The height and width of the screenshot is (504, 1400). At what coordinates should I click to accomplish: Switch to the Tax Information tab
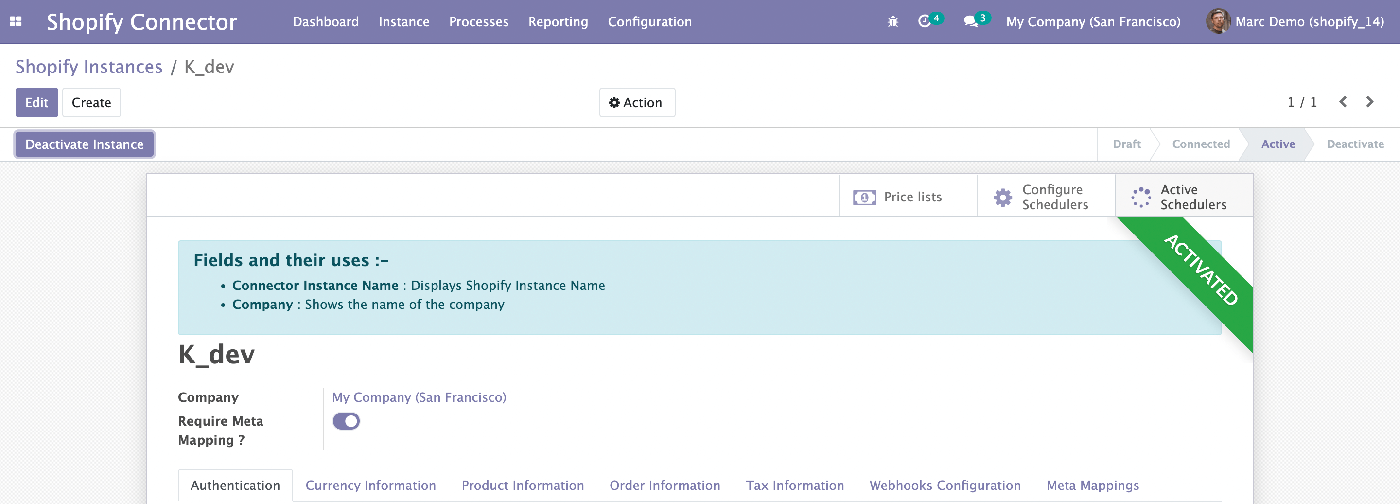[795, 485]
